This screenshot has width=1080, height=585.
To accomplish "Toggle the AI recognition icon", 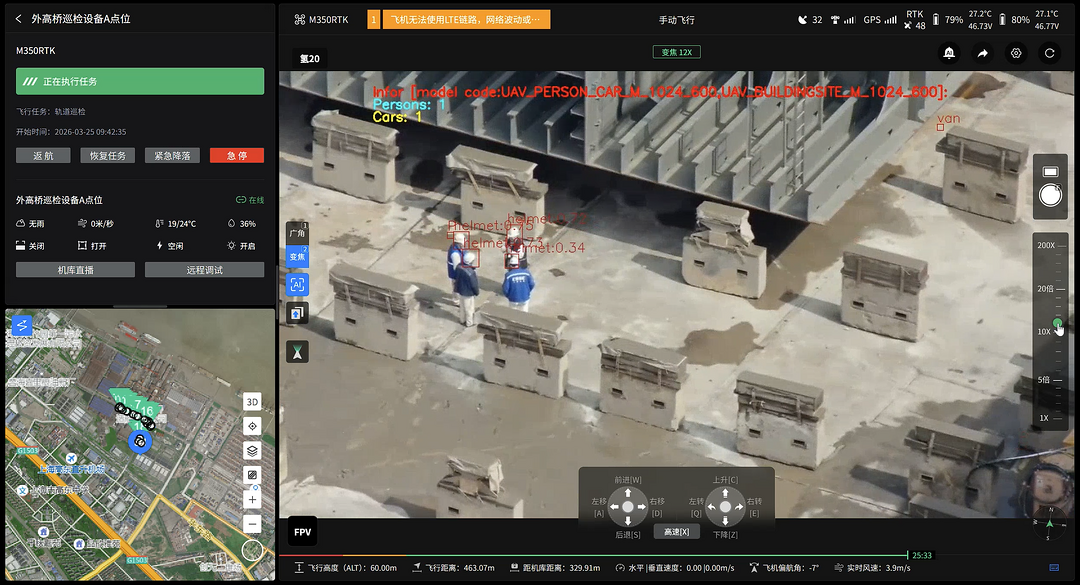I will click(297, 285).
